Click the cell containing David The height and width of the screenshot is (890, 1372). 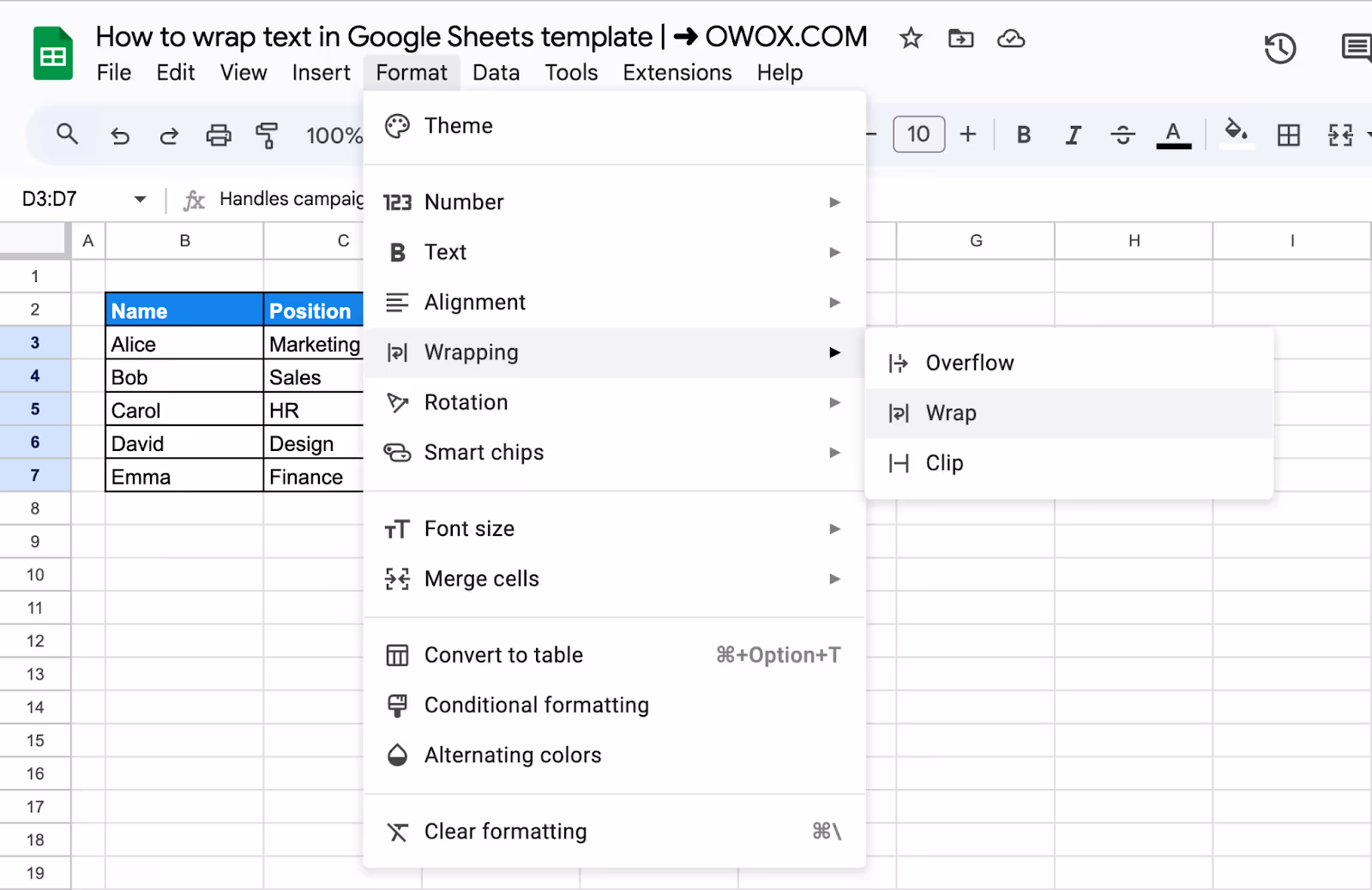[184, 443]
